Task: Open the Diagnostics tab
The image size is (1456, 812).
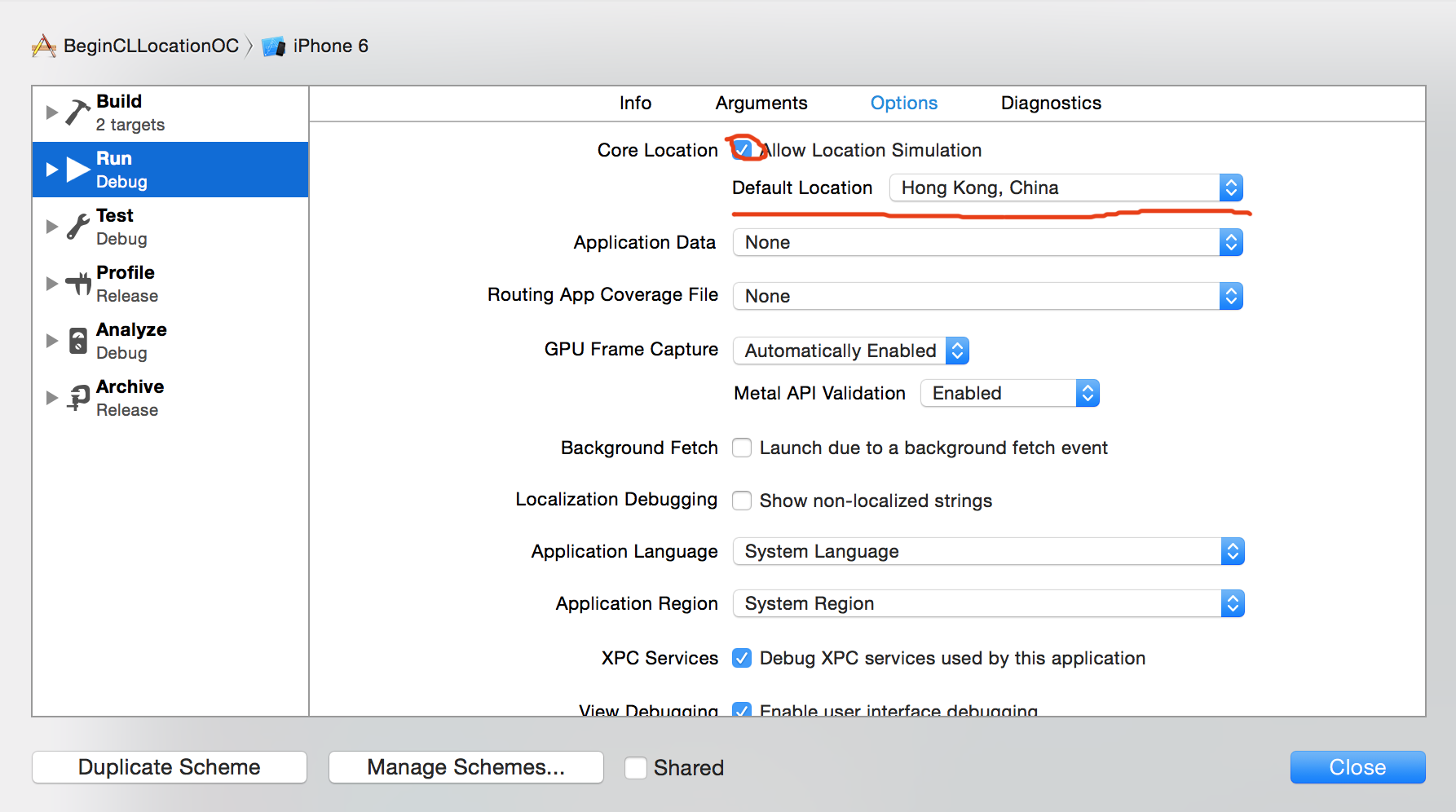Action: coord(1050,104)
